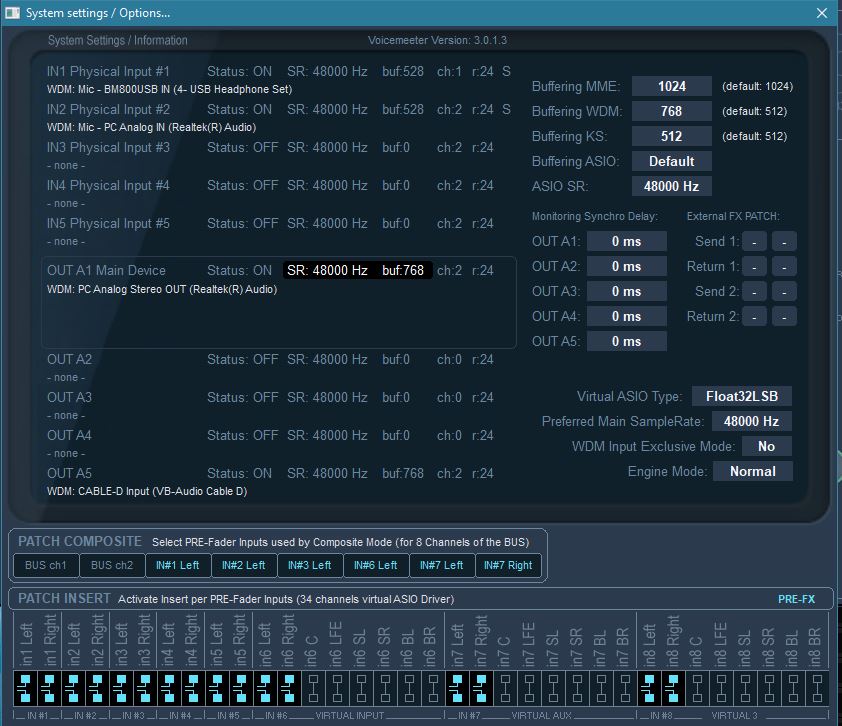Set OUT A3 monitoring delay value
842x726 pixels.
[627, 292]
